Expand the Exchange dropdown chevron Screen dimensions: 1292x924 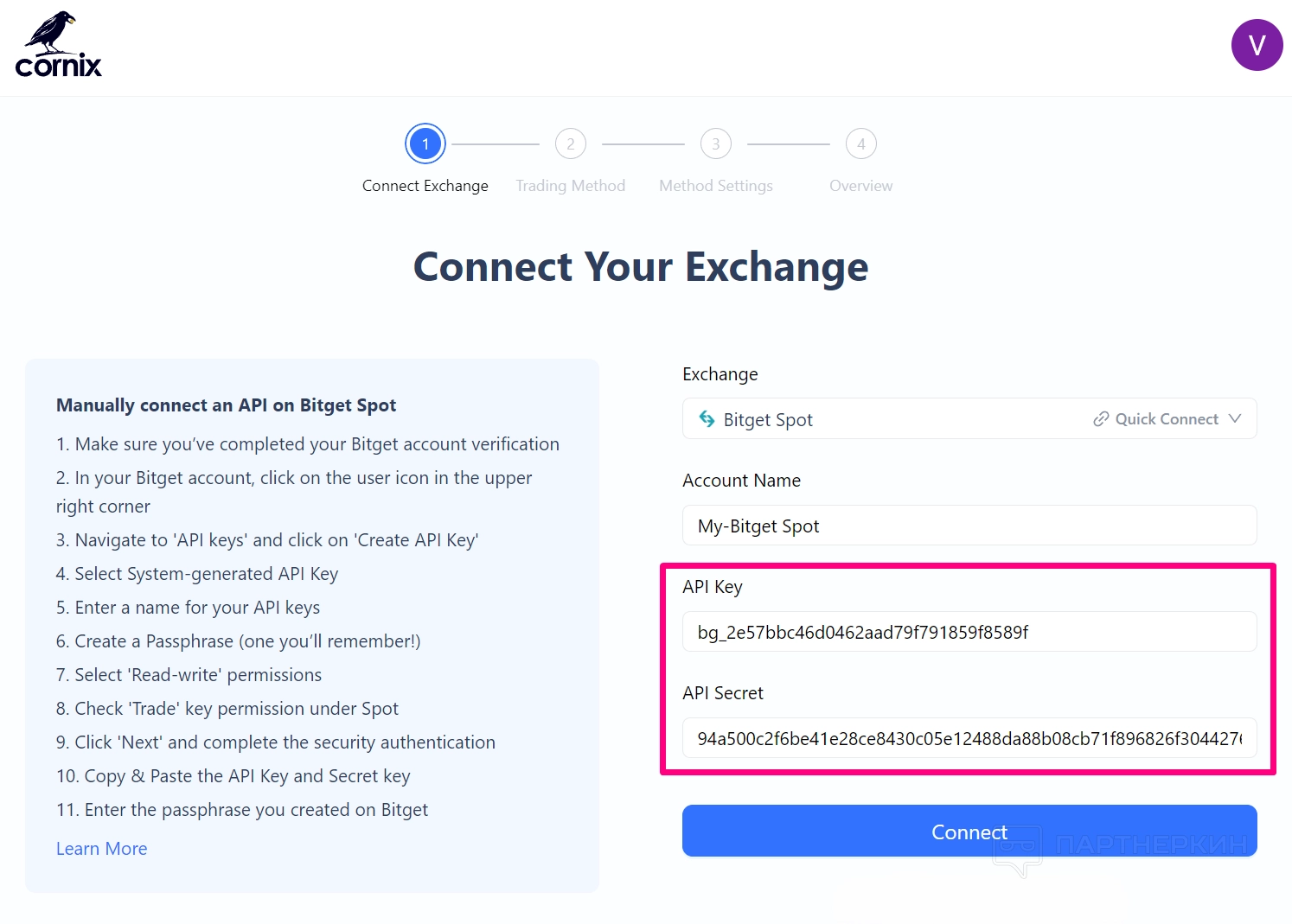coord(1235,419)
